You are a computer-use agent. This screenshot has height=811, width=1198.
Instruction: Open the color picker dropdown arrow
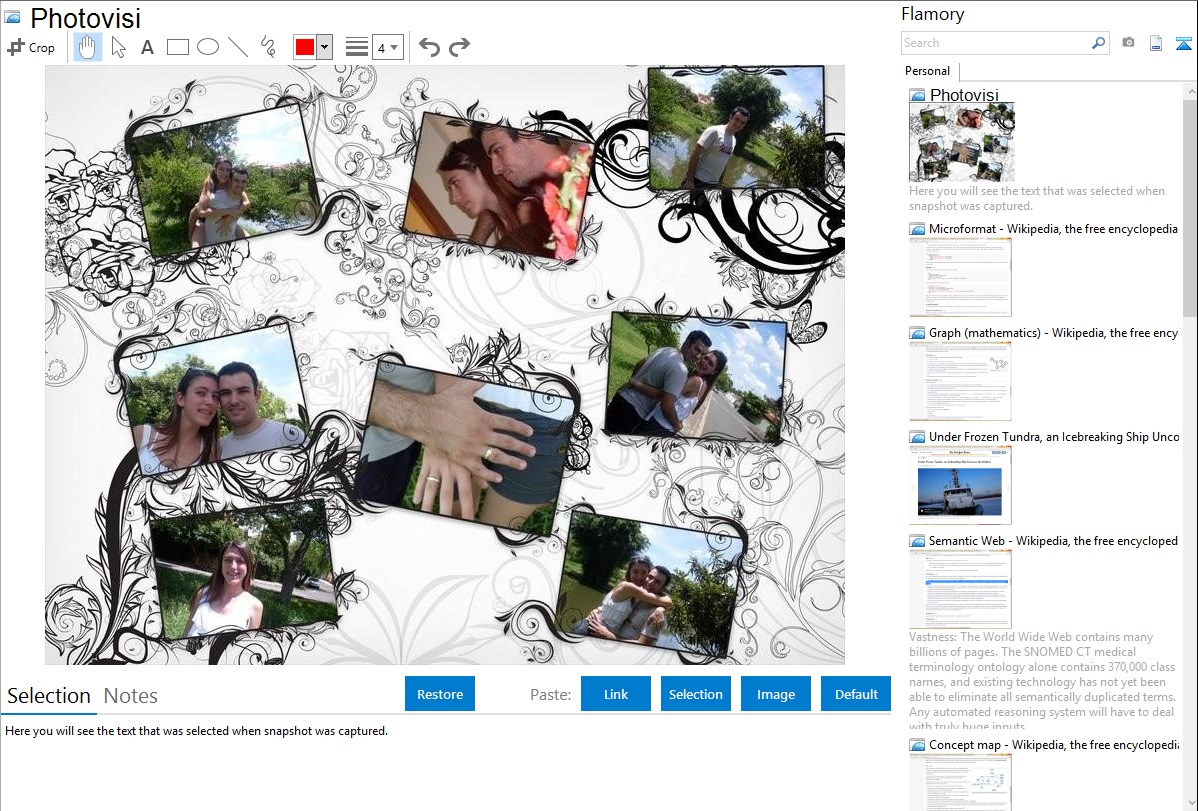pyautogui.click(x=325, y=47)
